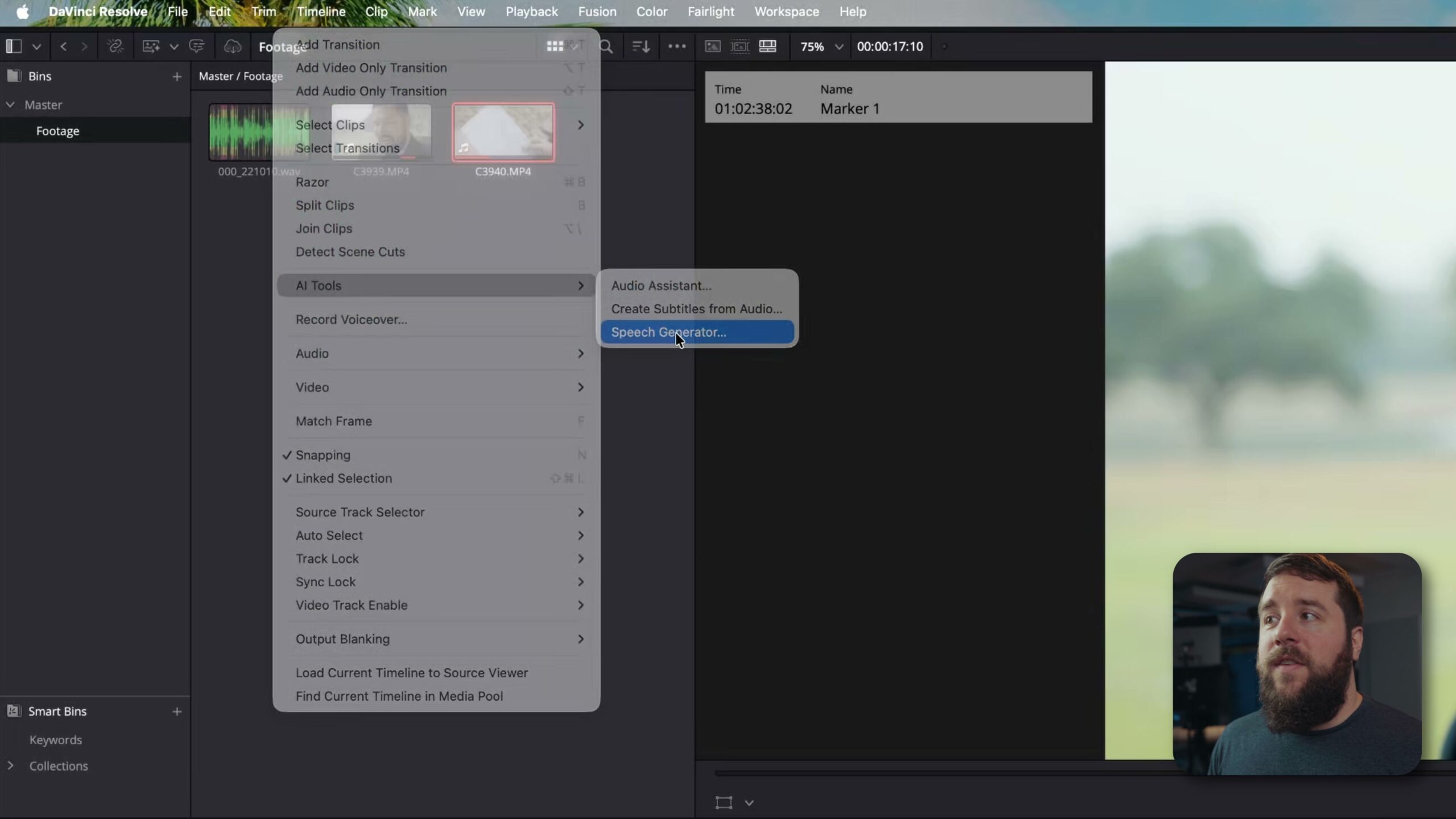Screen dimensions: 1456x819
Task: Open the Sync Lock submenu
Action: tap(436, 582)
